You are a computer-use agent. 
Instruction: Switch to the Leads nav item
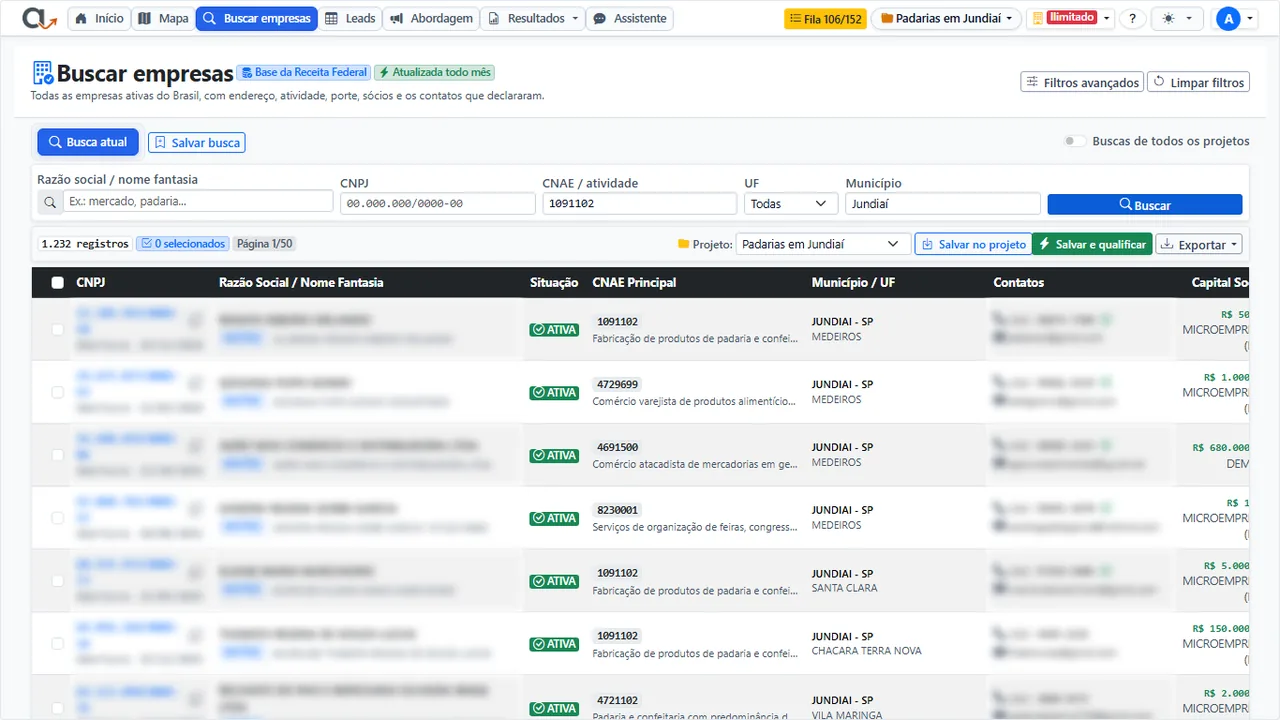[x=351, y=18]
